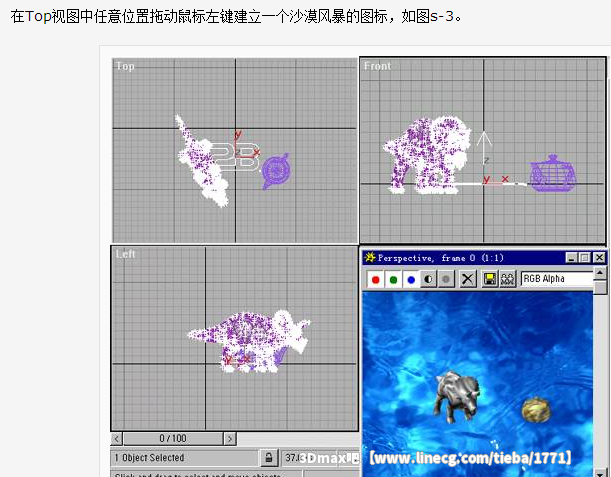Click the render window sun icon
Image resolution: width=611 pixels, height=477 pixels.
pos(370,258)
